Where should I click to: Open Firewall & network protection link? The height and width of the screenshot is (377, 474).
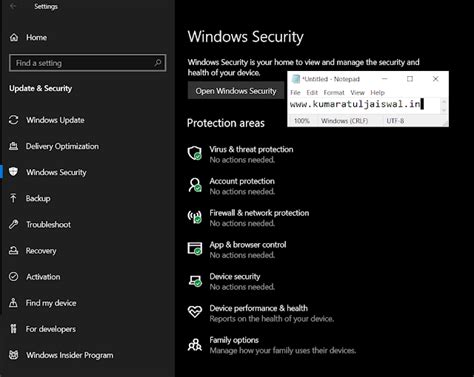[x=259, y=213]
